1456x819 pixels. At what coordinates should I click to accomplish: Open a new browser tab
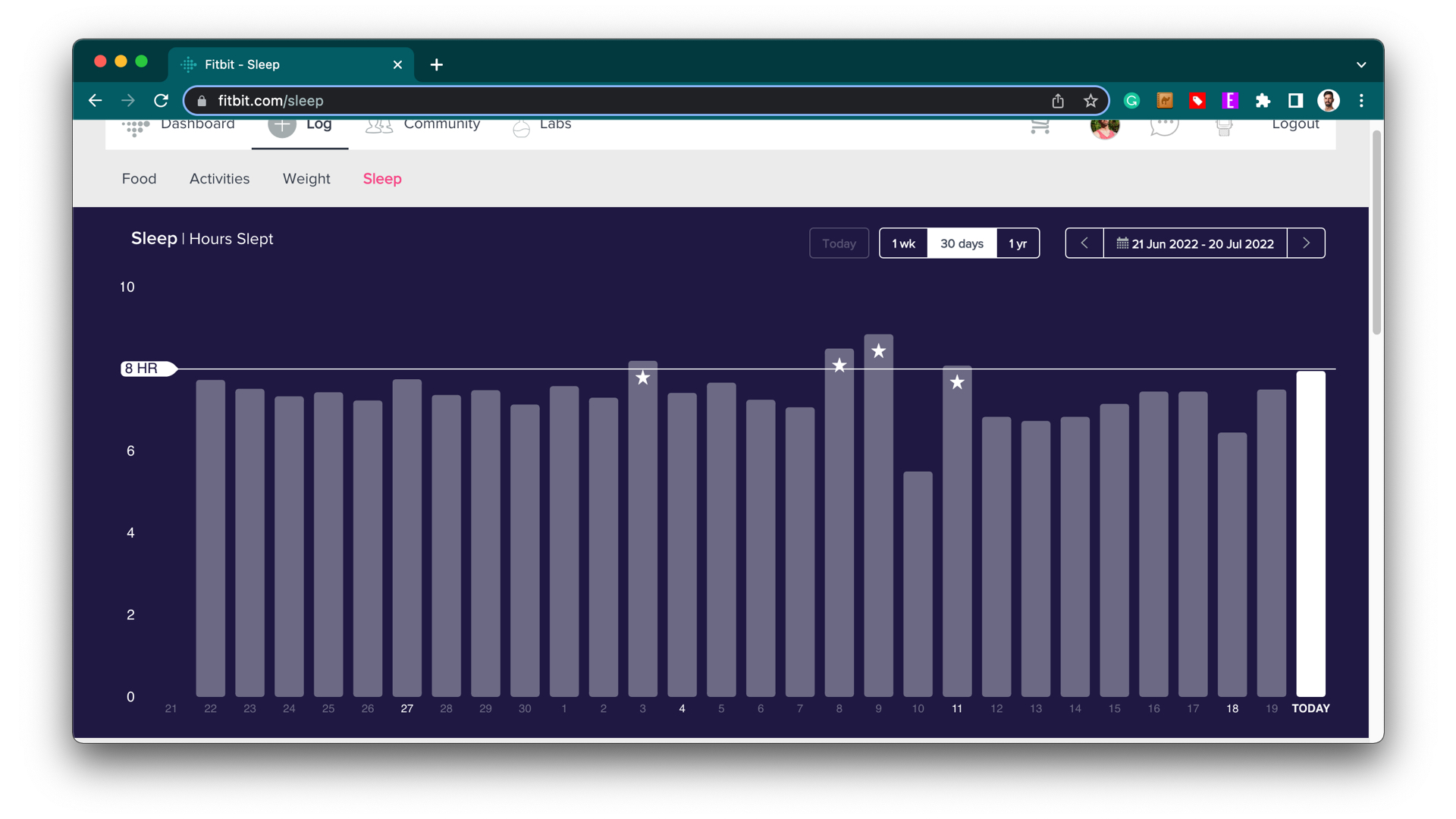[x=436, y=64]
